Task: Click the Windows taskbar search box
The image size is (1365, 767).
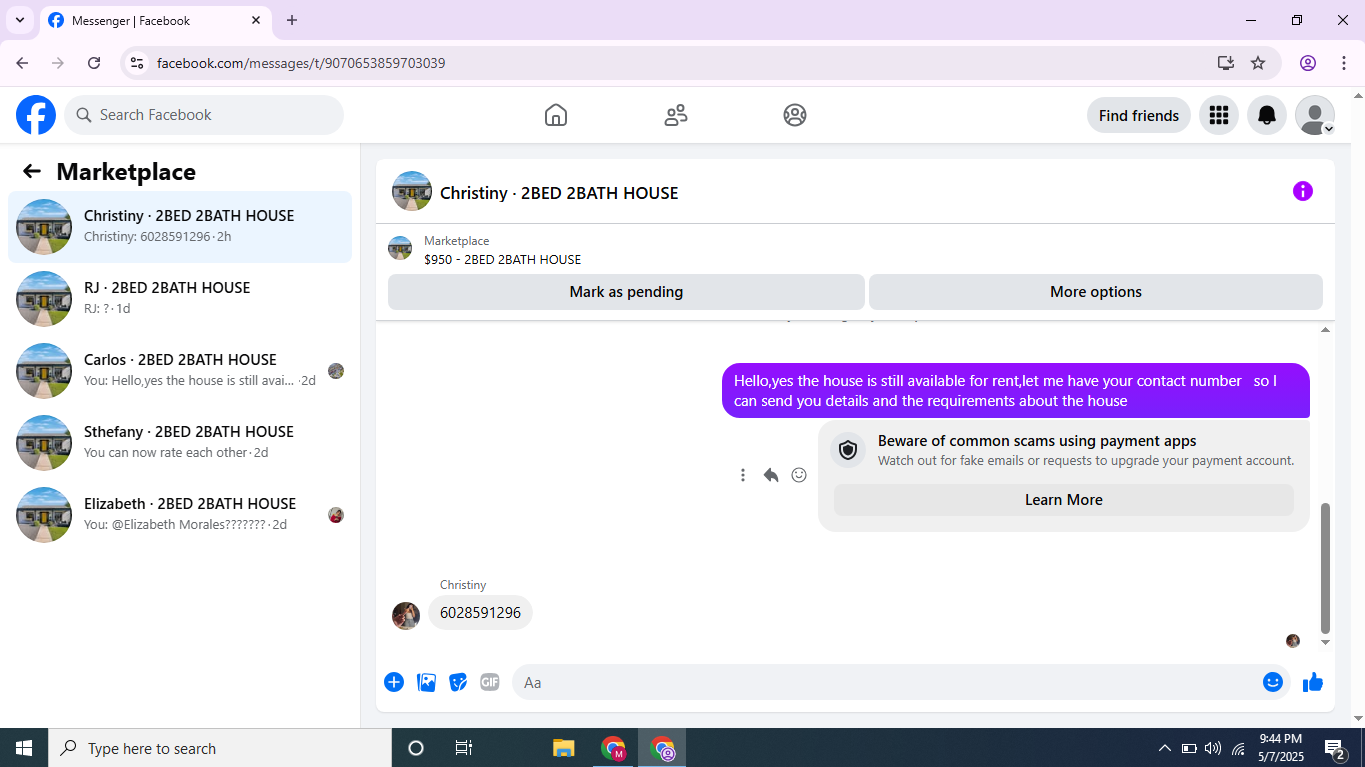Action: [x=220, y=748]
